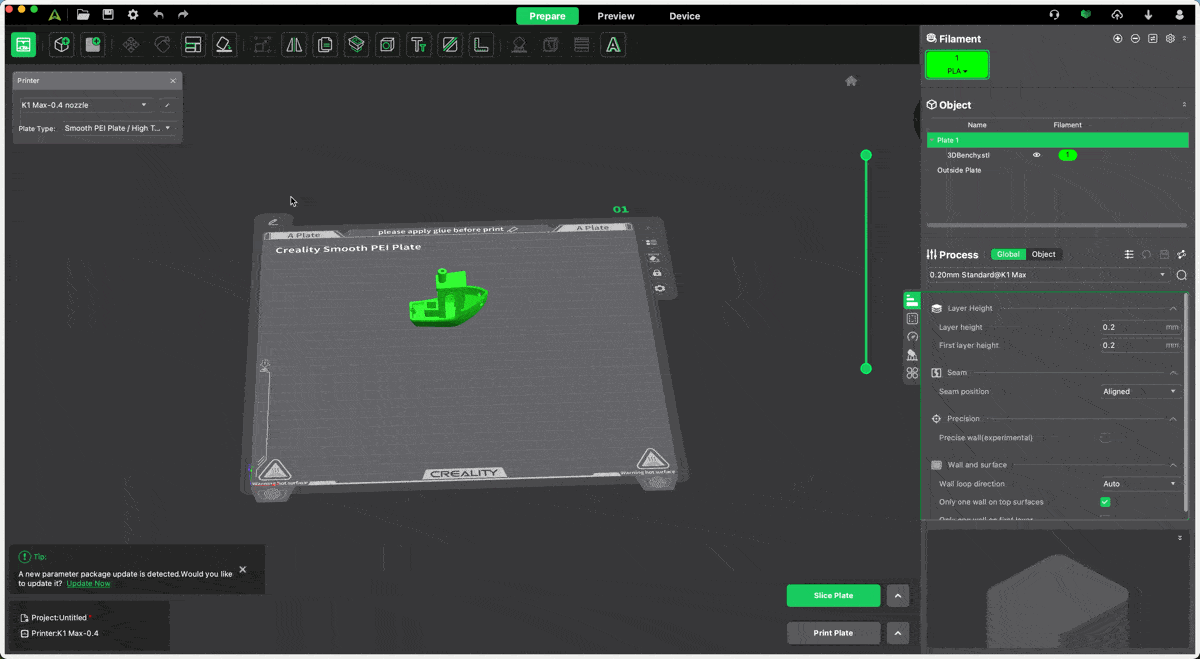Screen dimensions: 1200x659
Task: Click the mirror tool in the toolbar
Action: point(294,45)
